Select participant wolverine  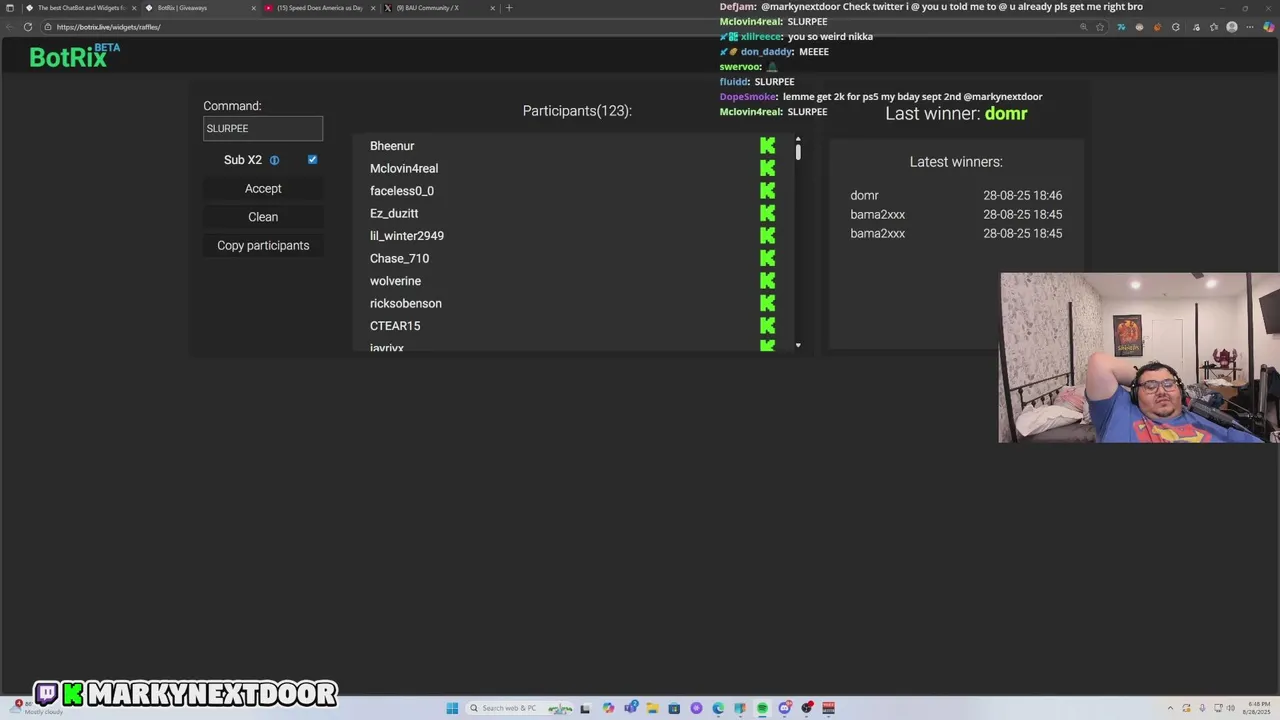tap(395, 281)
